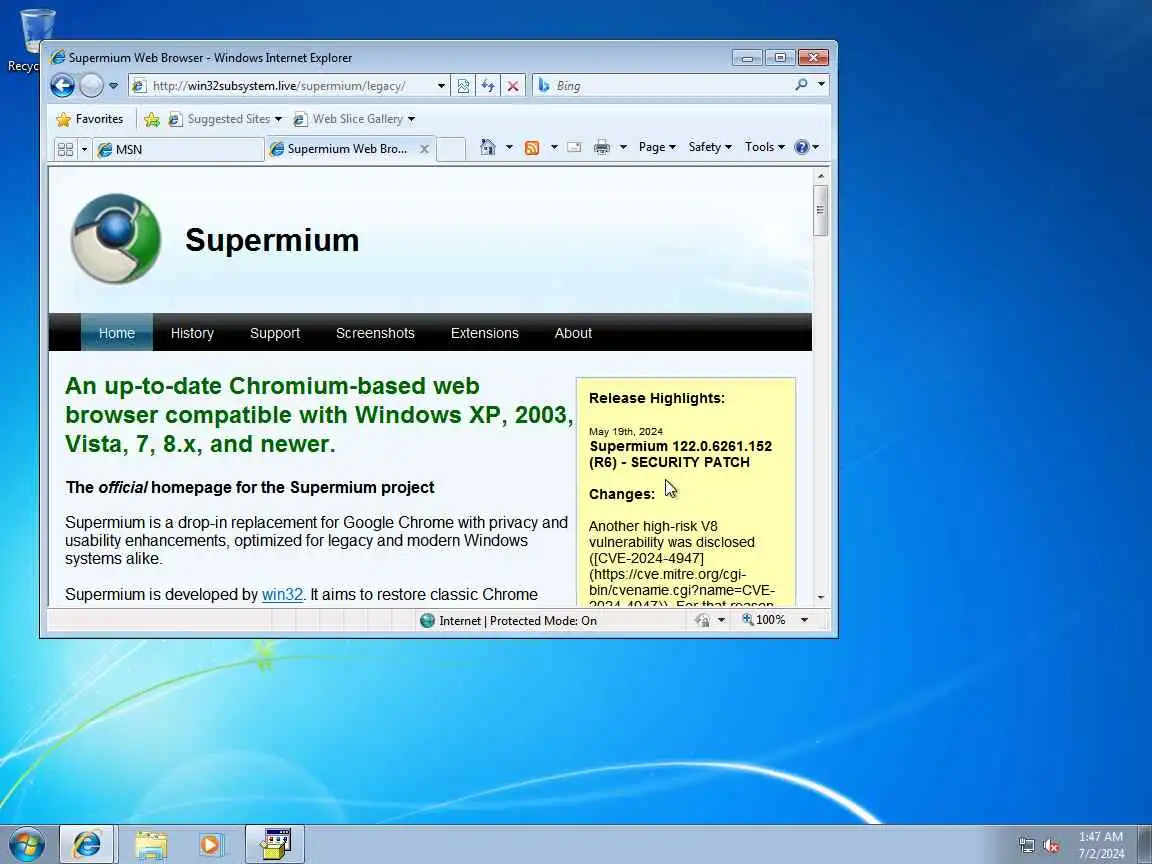Click the Supermium logo image
The image size is (1152, 864).
pos(115,239)
